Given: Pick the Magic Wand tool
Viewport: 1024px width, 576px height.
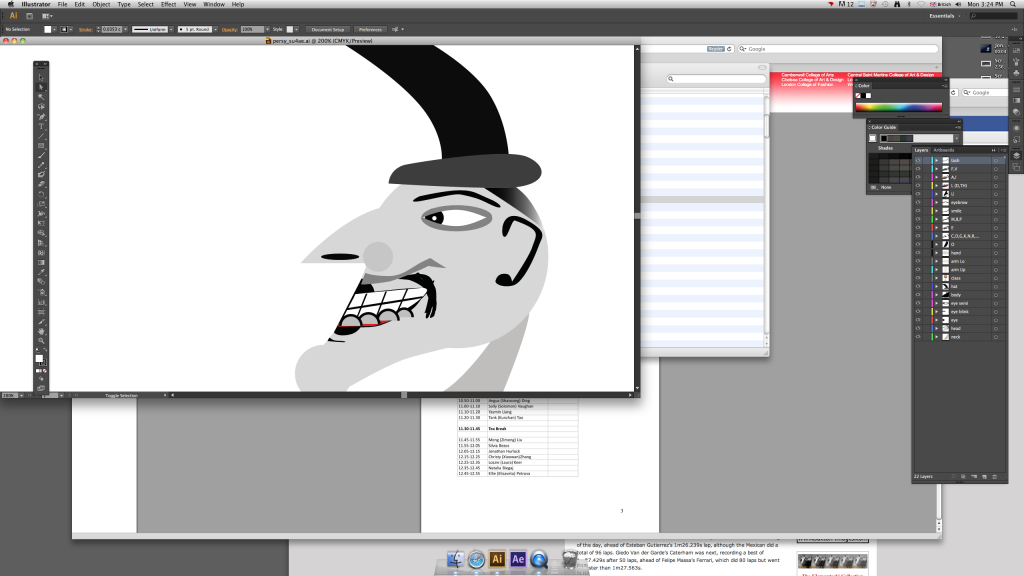Looking at the screenshot, I should click(41, 96).
